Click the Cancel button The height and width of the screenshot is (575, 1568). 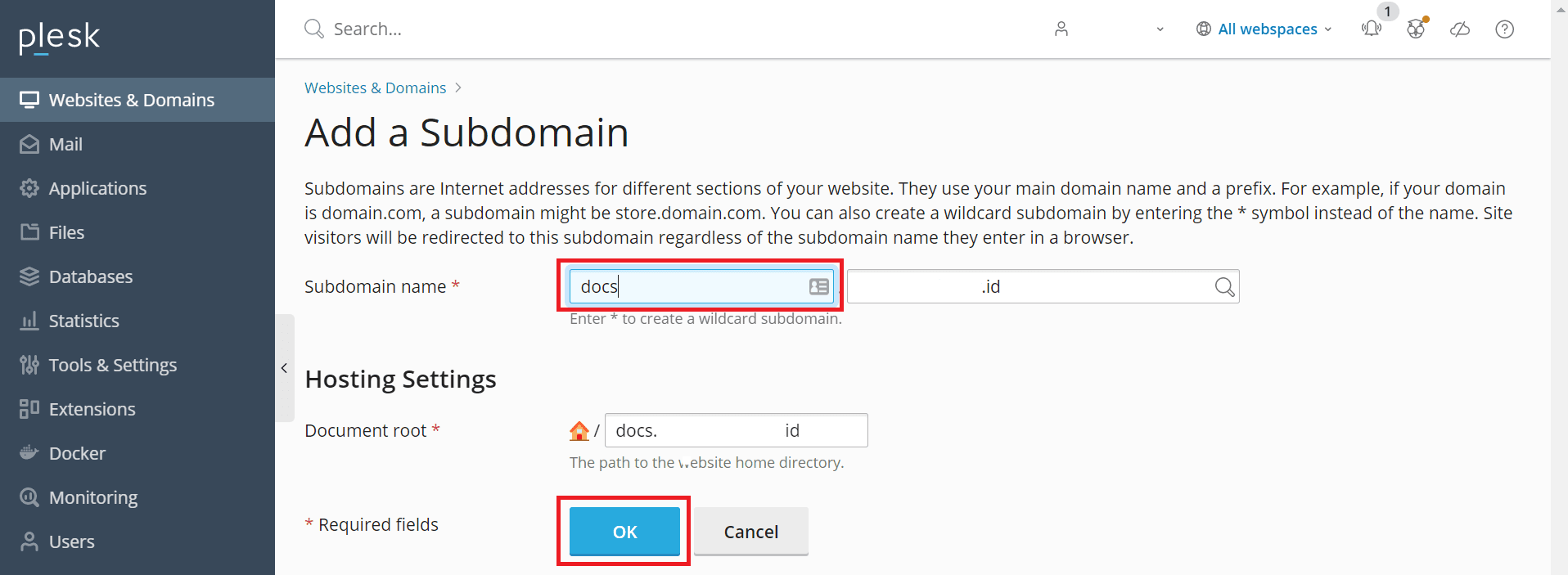click(x=751, y=532)
